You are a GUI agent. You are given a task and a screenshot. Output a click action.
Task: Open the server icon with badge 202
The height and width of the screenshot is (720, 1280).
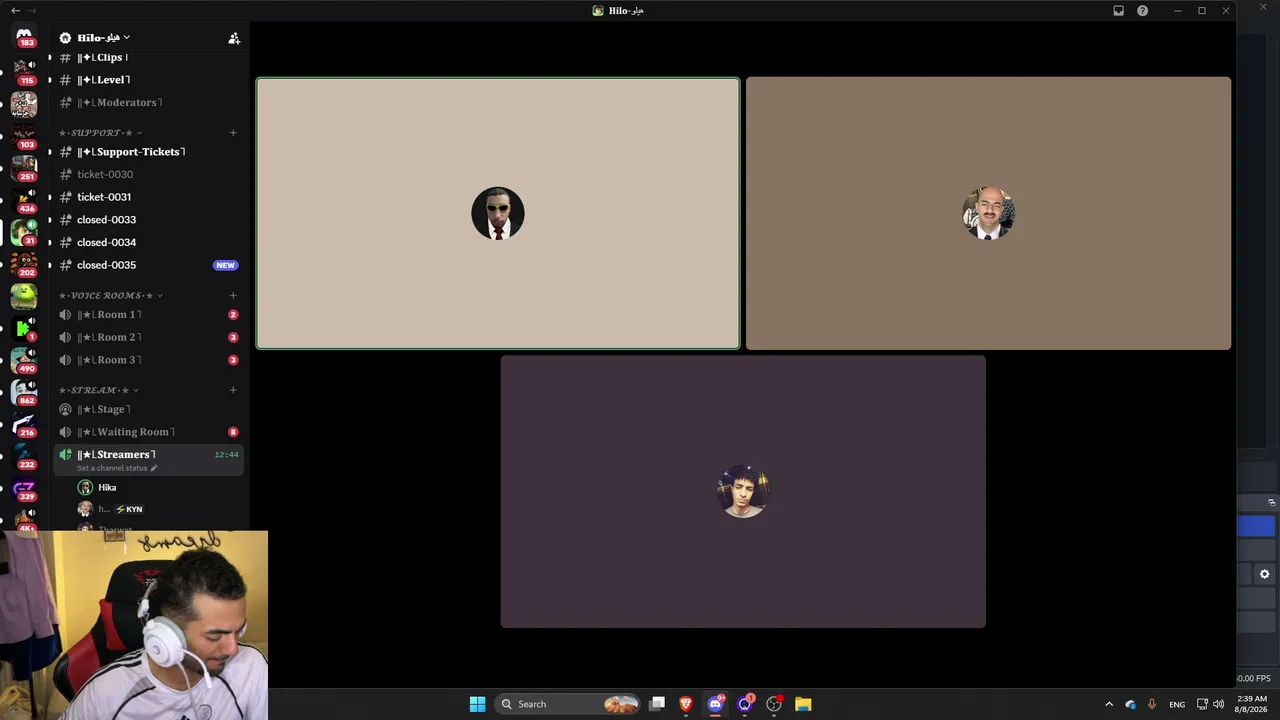(x=24, y=263)
